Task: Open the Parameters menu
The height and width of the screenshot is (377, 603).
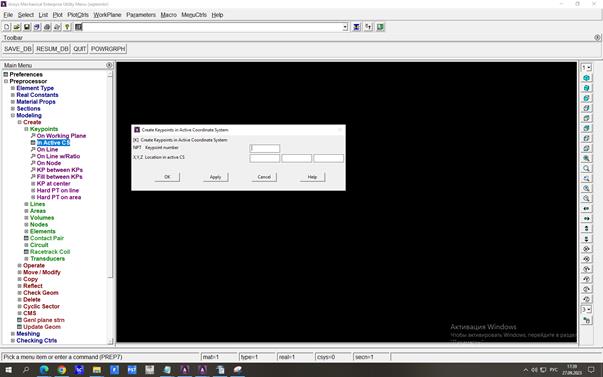Action: pyautogui.click(x=141, y=15)
